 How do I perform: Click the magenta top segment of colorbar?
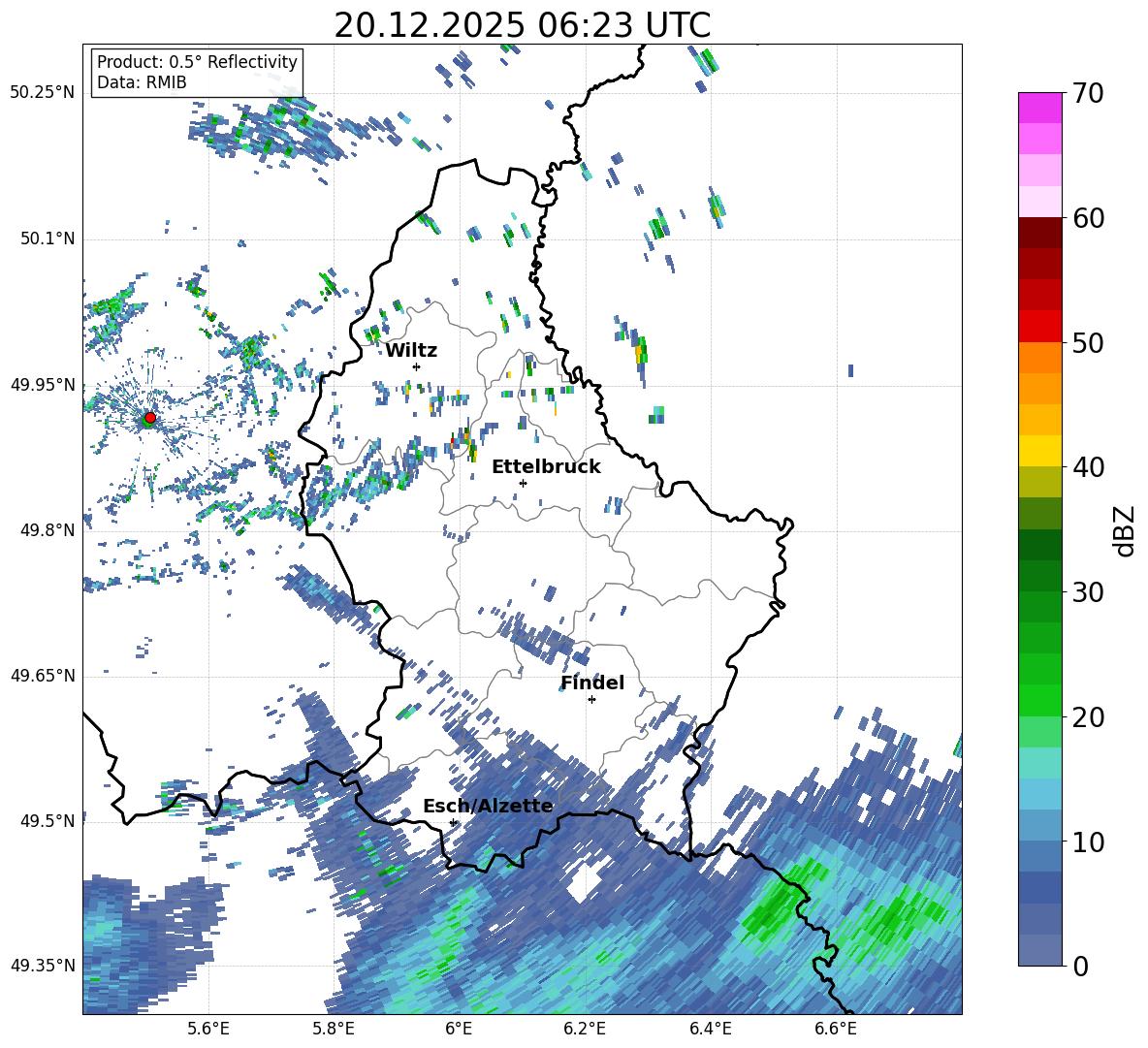(1039, 108)
